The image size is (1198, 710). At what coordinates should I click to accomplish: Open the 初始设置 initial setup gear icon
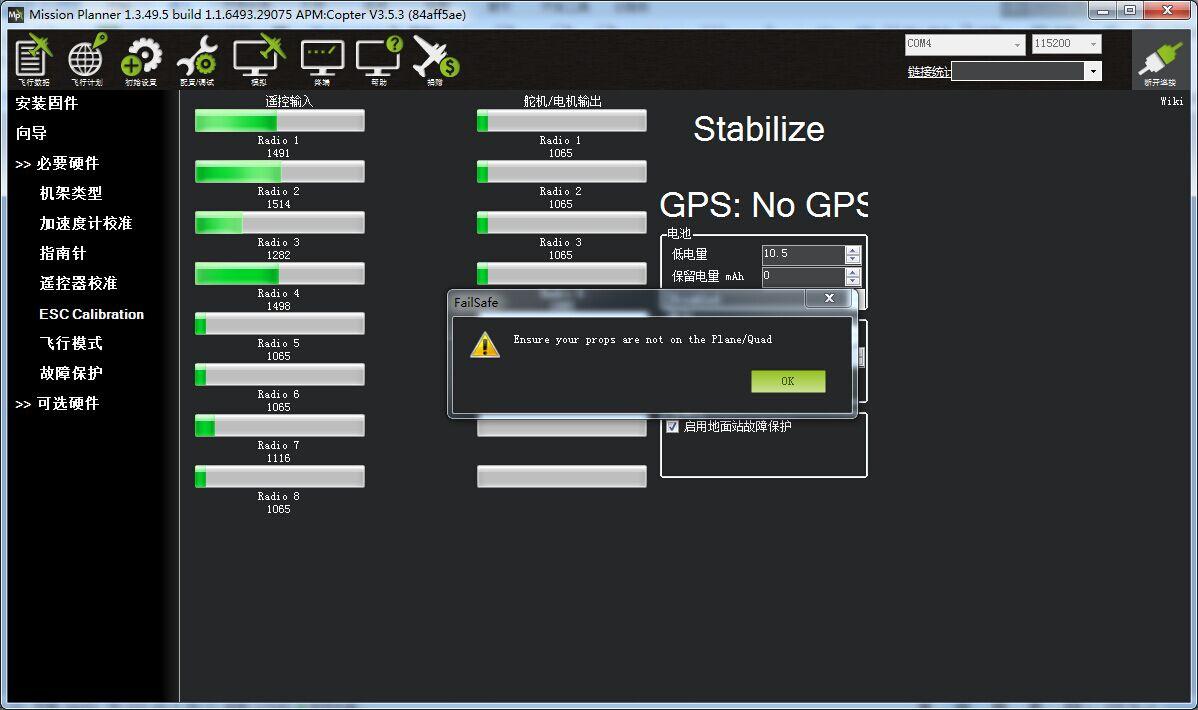(x=141, y=60)
